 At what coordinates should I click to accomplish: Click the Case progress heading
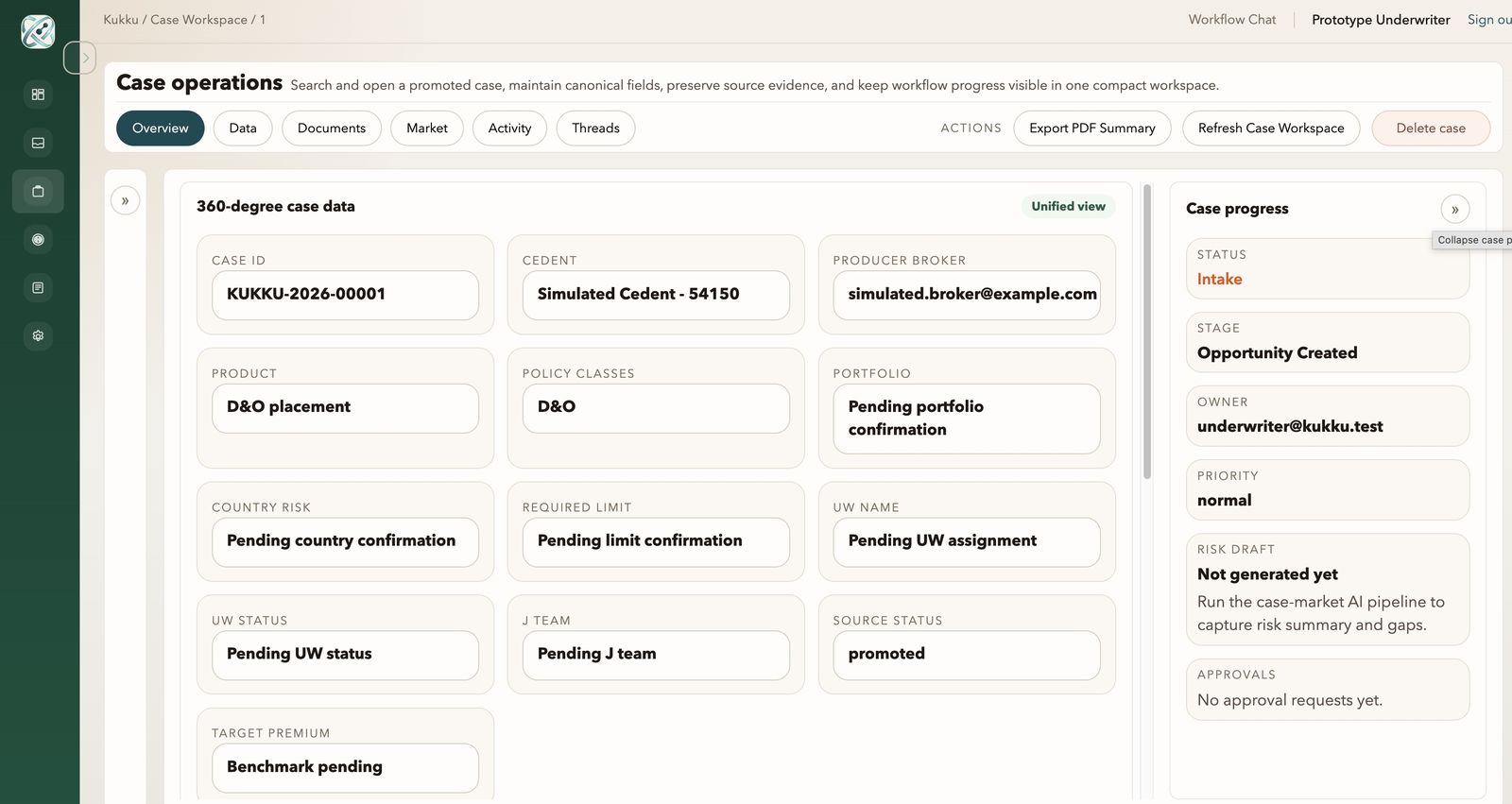coord(1237,209)
